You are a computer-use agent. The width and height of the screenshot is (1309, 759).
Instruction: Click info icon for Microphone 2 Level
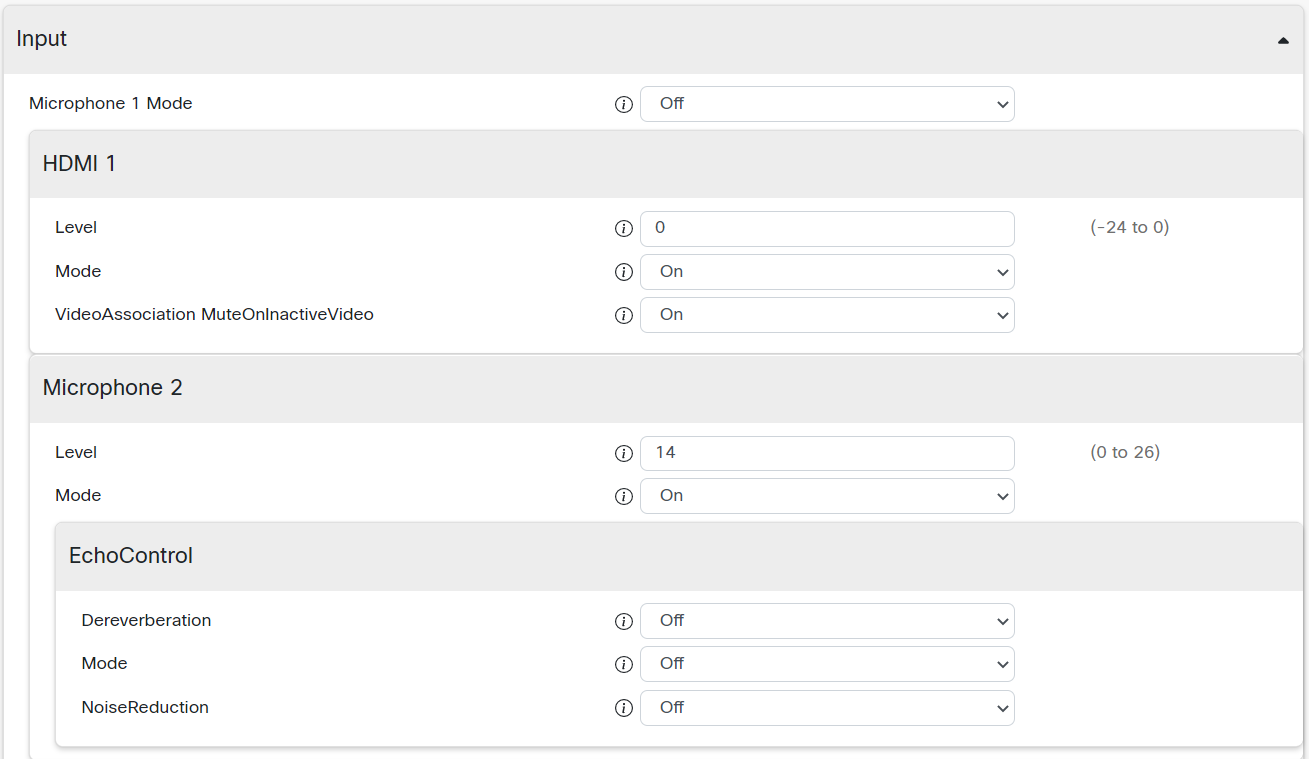624,453
